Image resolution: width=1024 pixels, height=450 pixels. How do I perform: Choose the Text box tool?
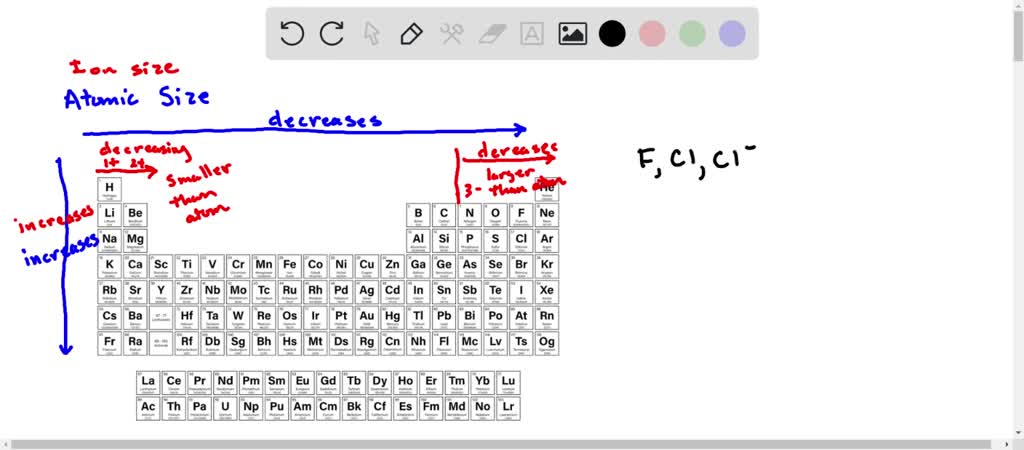[x=532, y=33]
